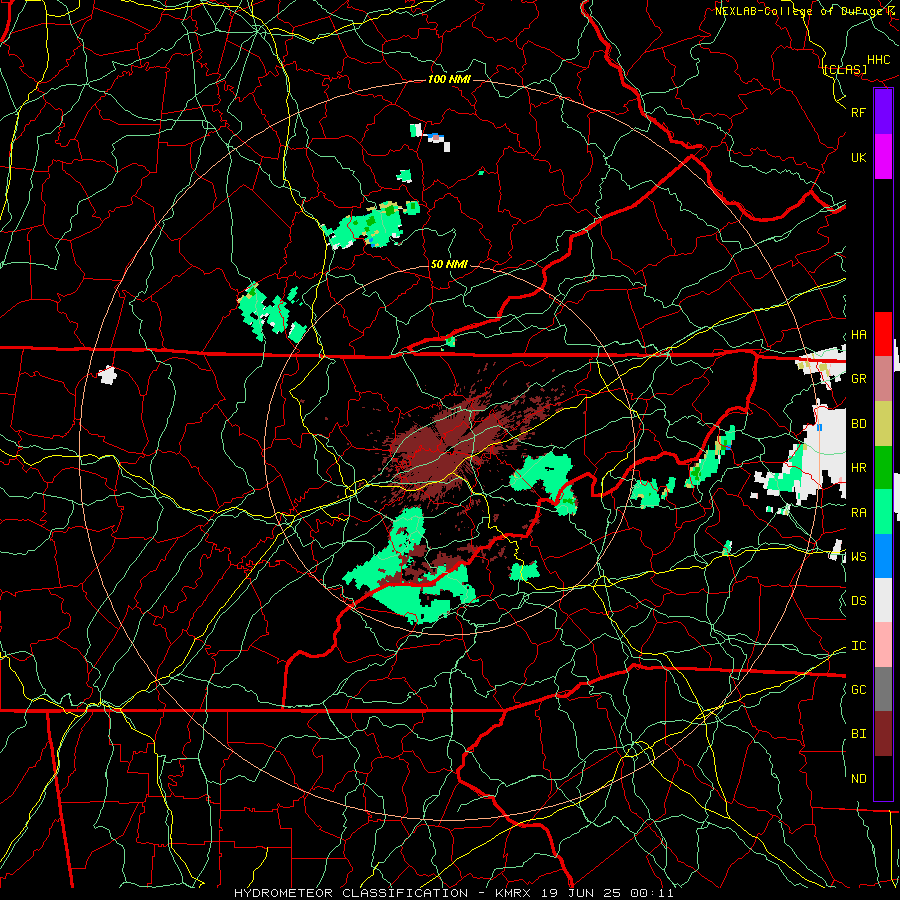Click the HR legend label
Screen dimensions: 900x900
tap(858, 468)
